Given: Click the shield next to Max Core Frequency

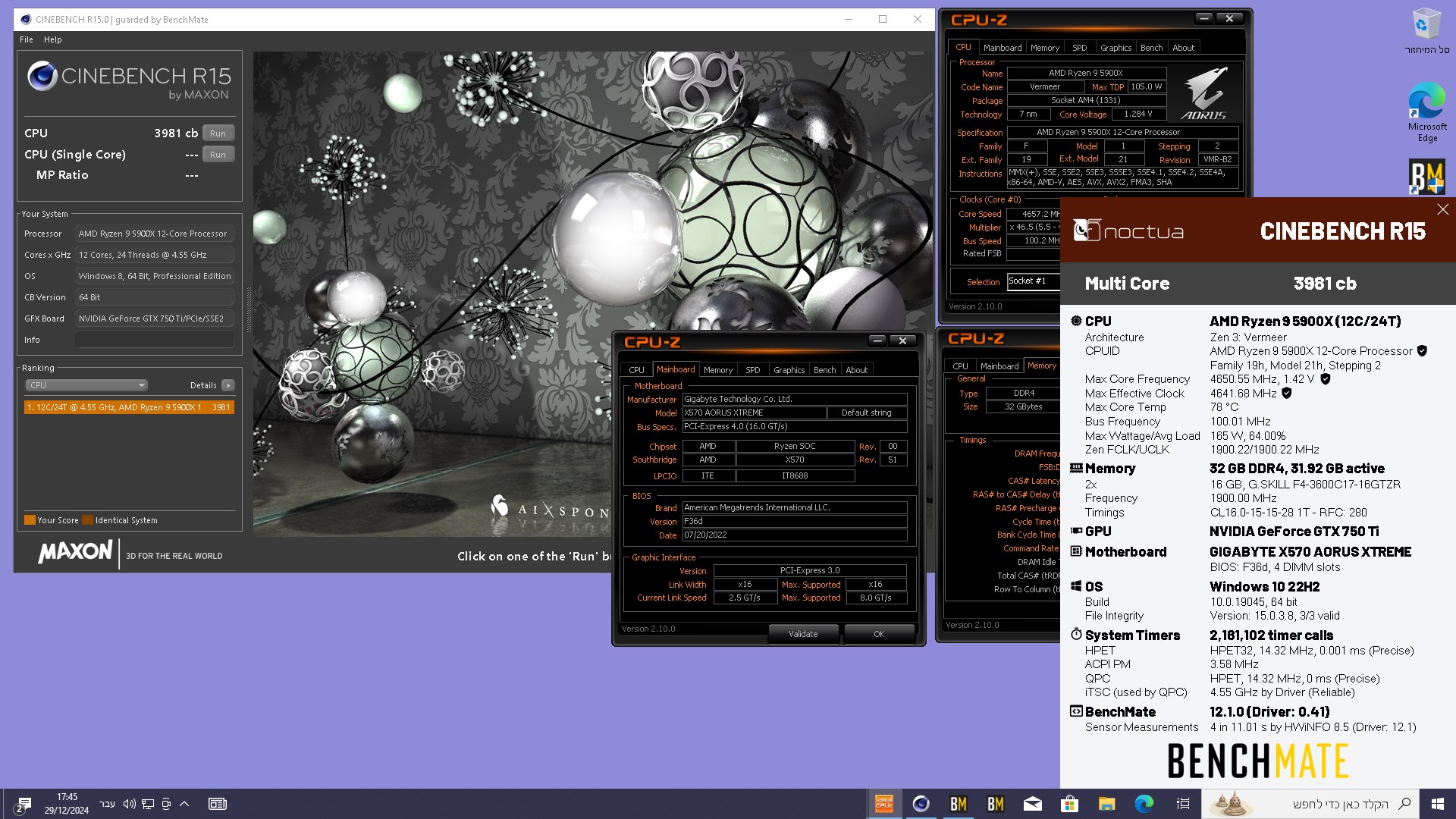Looking at the screenshot, I should coord(1325,379).
